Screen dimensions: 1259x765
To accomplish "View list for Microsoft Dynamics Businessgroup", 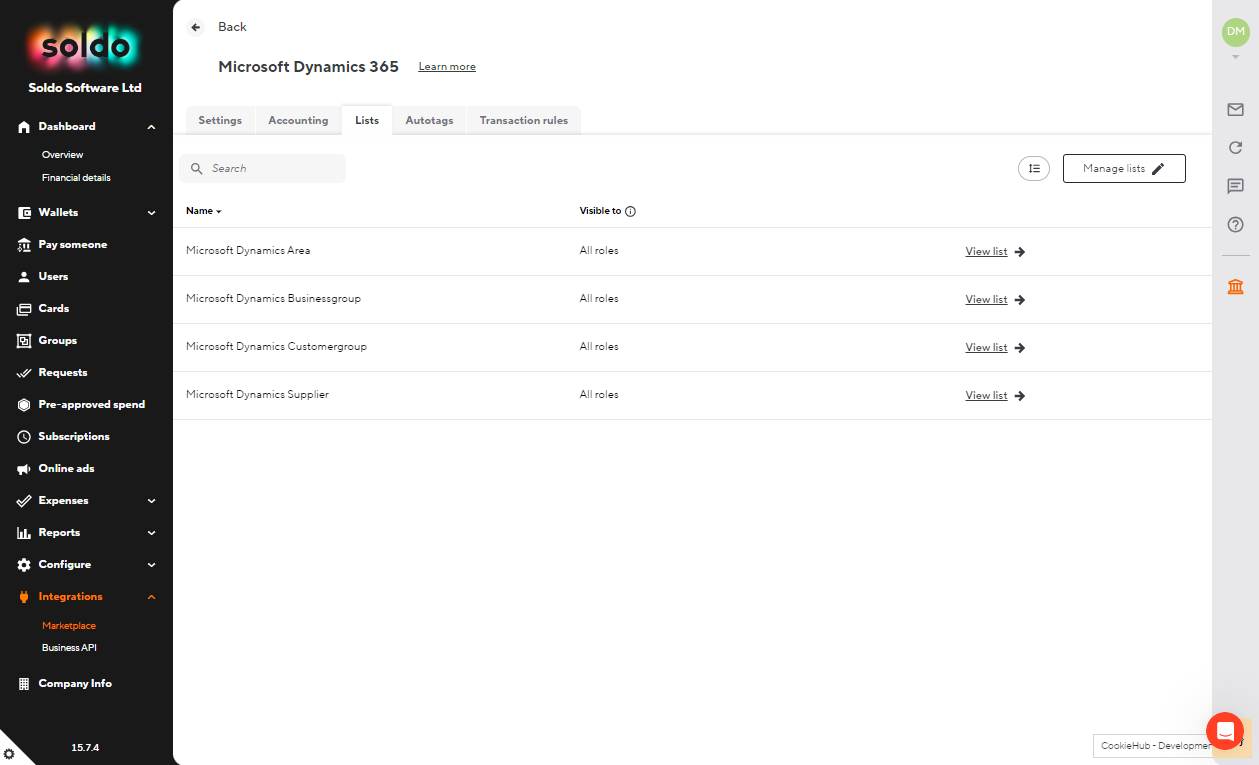I will (x=995, y=300).
